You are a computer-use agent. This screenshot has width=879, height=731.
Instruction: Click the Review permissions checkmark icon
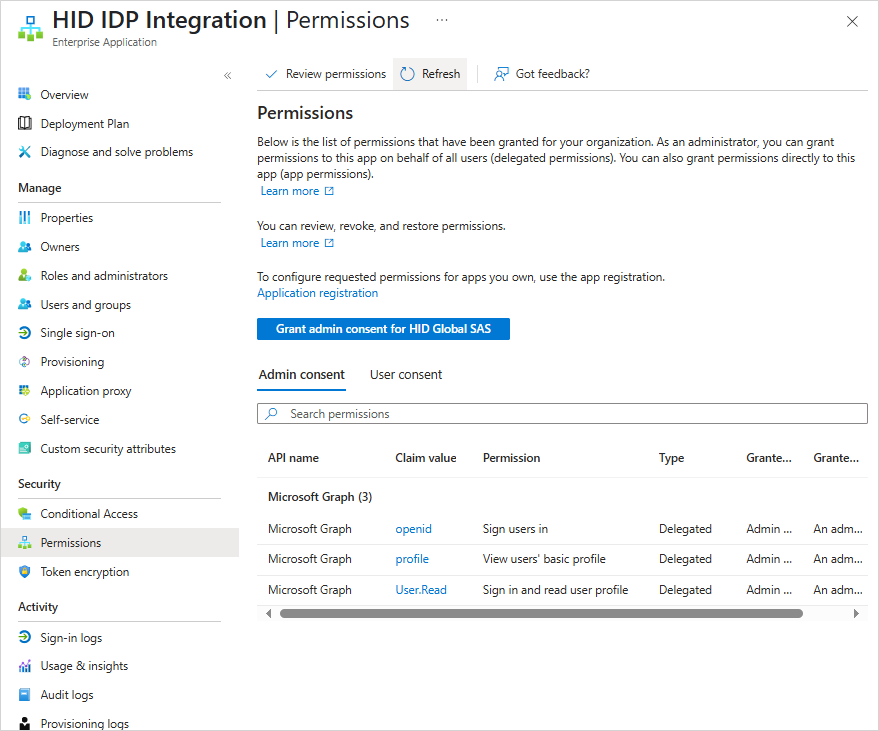pyautogui.click(x=271, y=74)
